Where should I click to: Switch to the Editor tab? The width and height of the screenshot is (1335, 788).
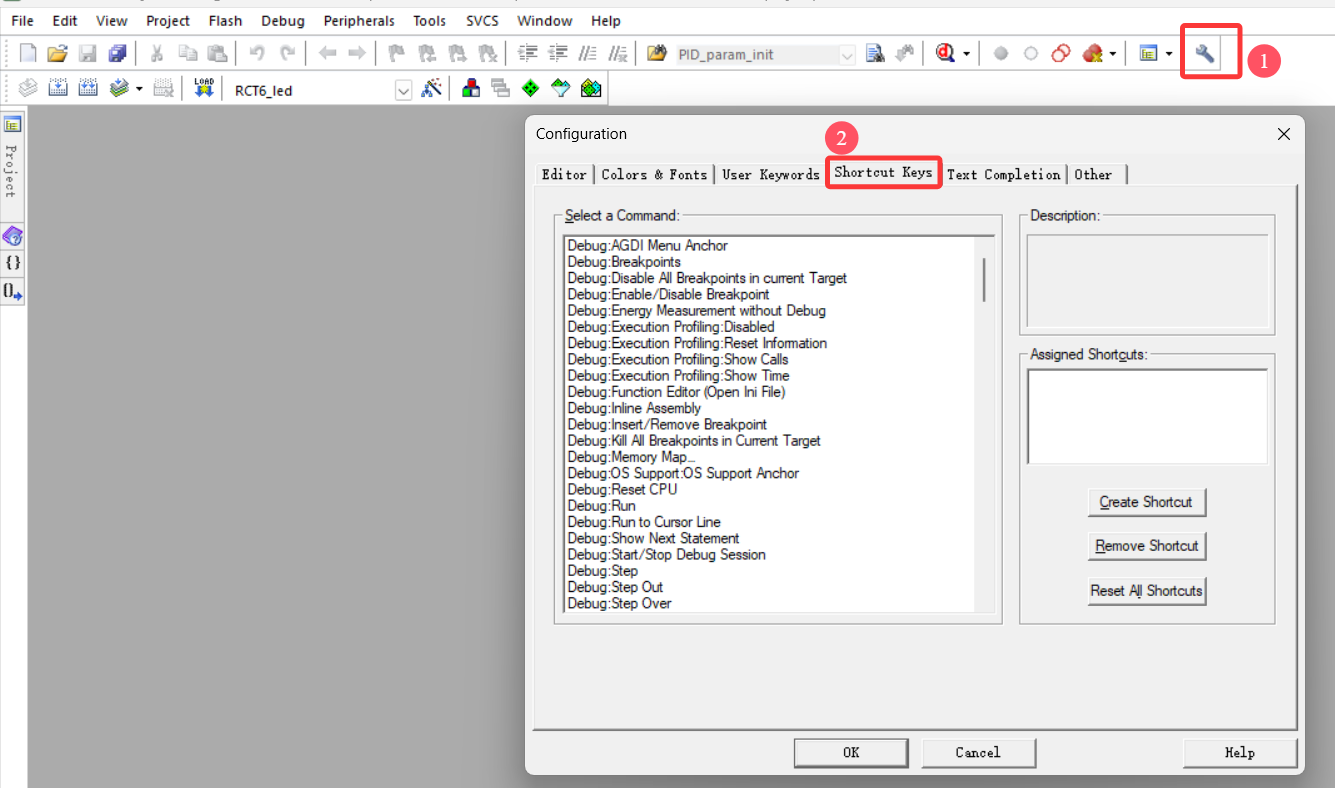(564, 174)
